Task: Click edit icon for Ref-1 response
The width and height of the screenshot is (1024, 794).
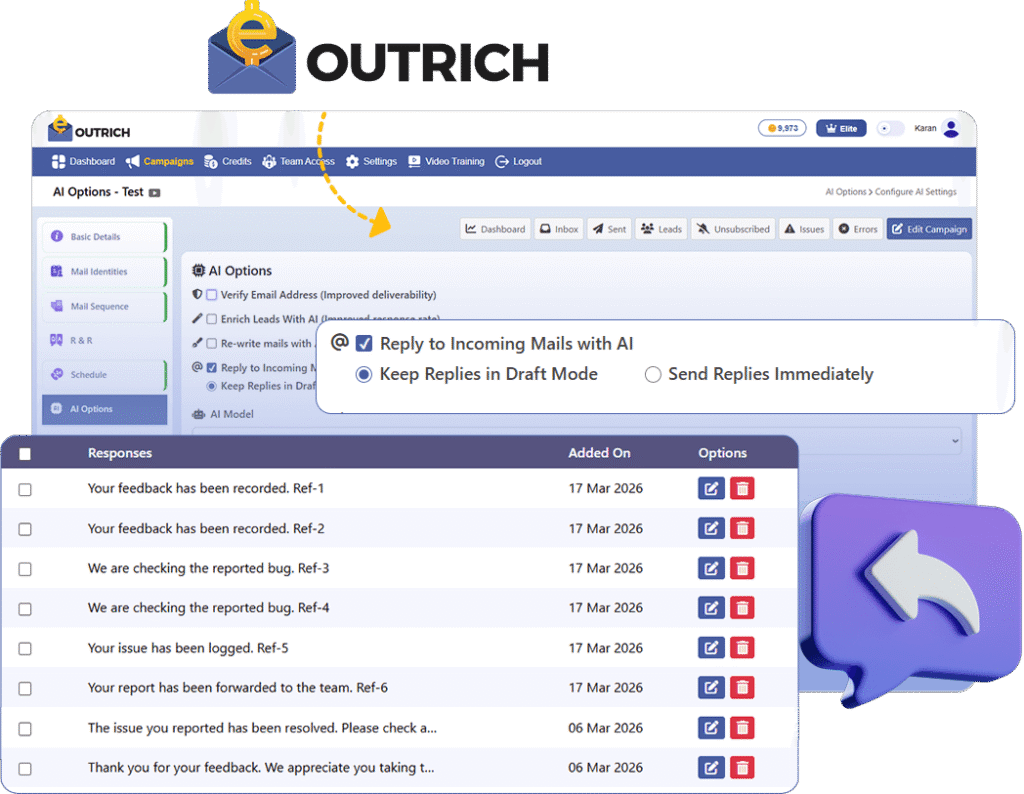Action: pyautogui.click(x=710, y=489)
